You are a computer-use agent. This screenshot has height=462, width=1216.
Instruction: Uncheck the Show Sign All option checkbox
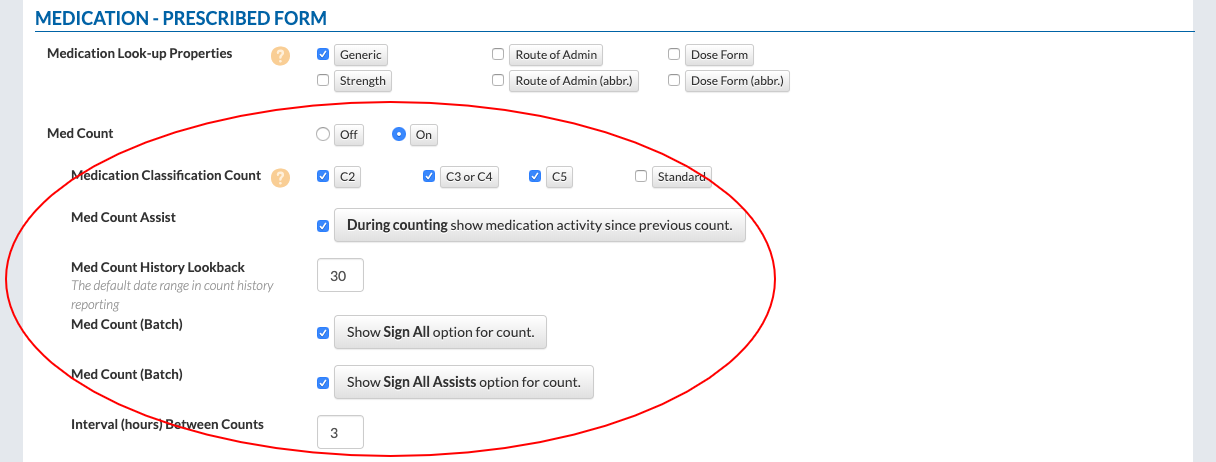[323, 333]
